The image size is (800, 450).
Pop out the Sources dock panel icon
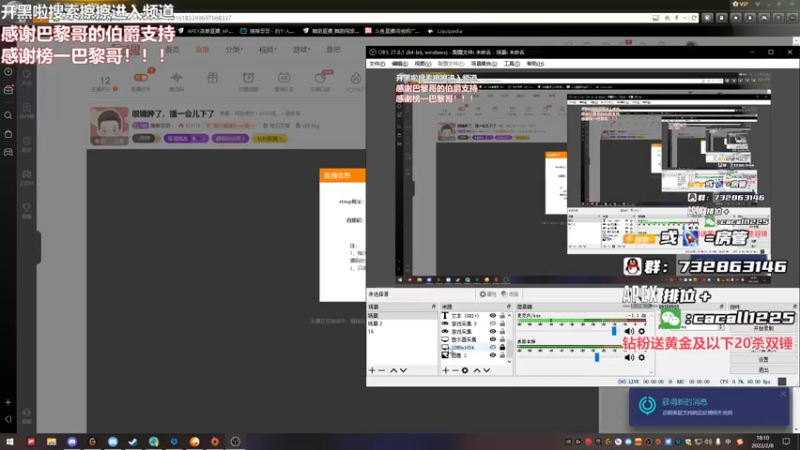tap(508, 307)
